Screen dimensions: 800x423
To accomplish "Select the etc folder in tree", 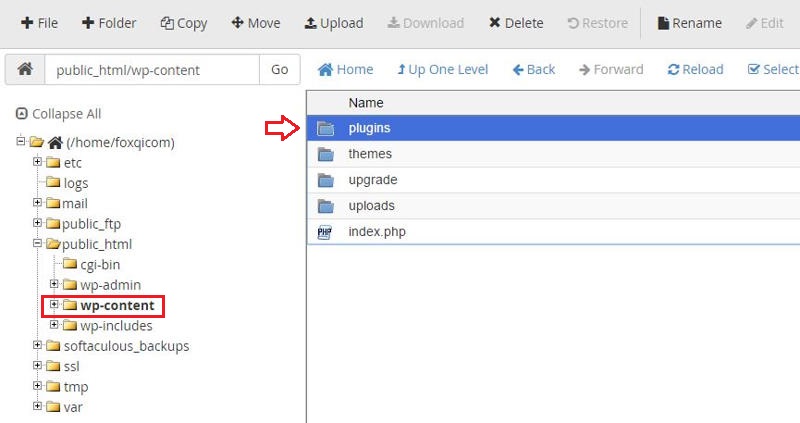I will coord(72,163).
